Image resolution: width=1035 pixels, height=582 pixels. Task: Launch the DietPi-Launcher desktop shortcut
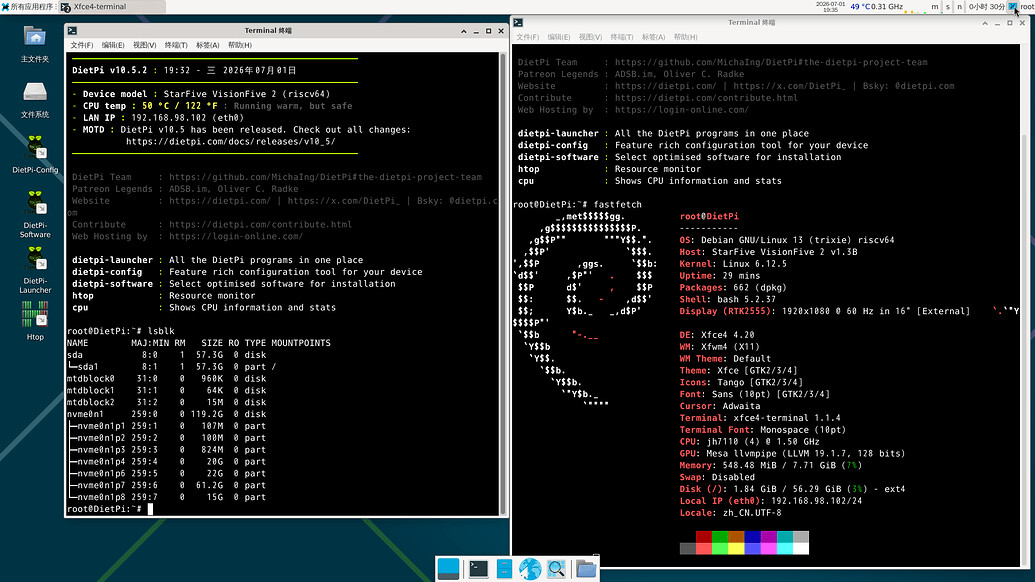[x=35, y=270]
